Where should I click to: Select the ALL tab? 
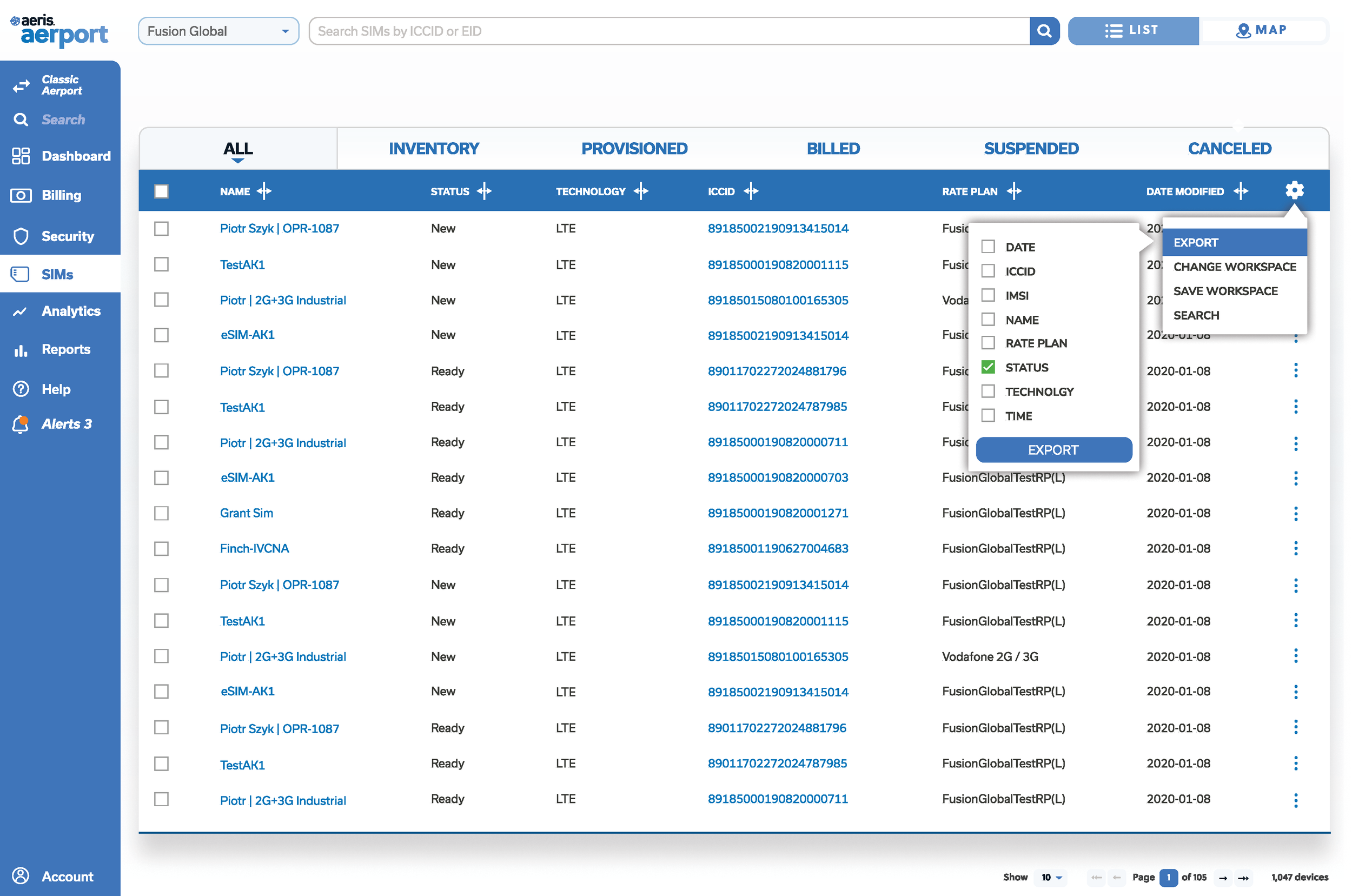point(238,149)
